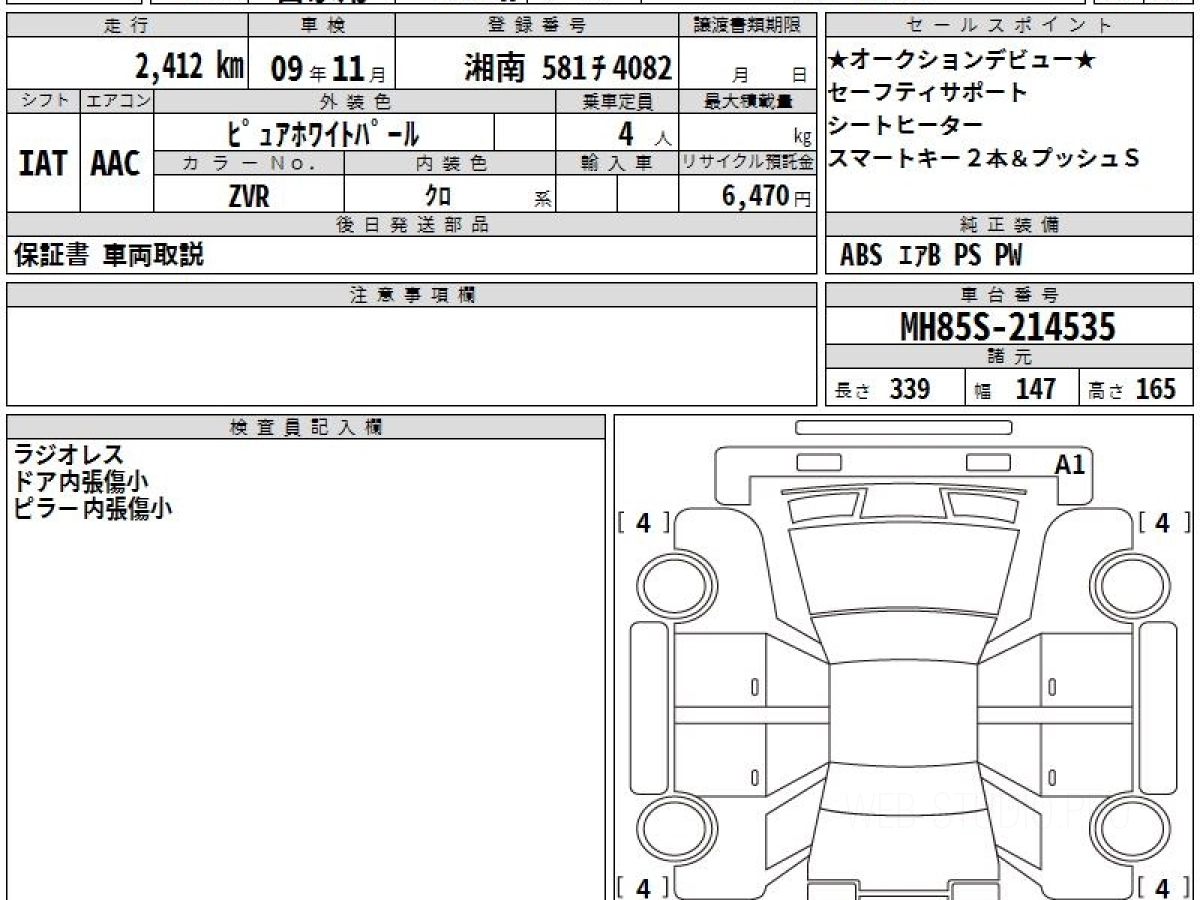Click the shift value IAT
Screen dimensions: 1200x900
[x=43, y=163]
